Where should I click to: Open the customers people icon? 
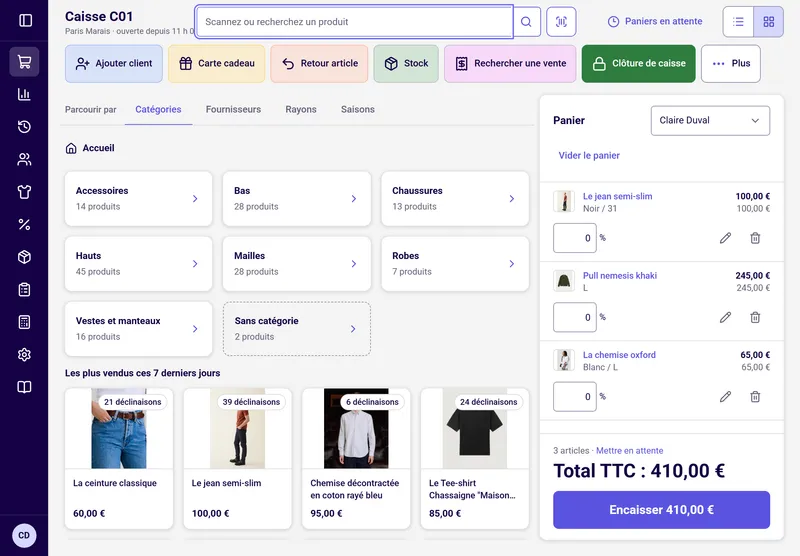[24, 160]
